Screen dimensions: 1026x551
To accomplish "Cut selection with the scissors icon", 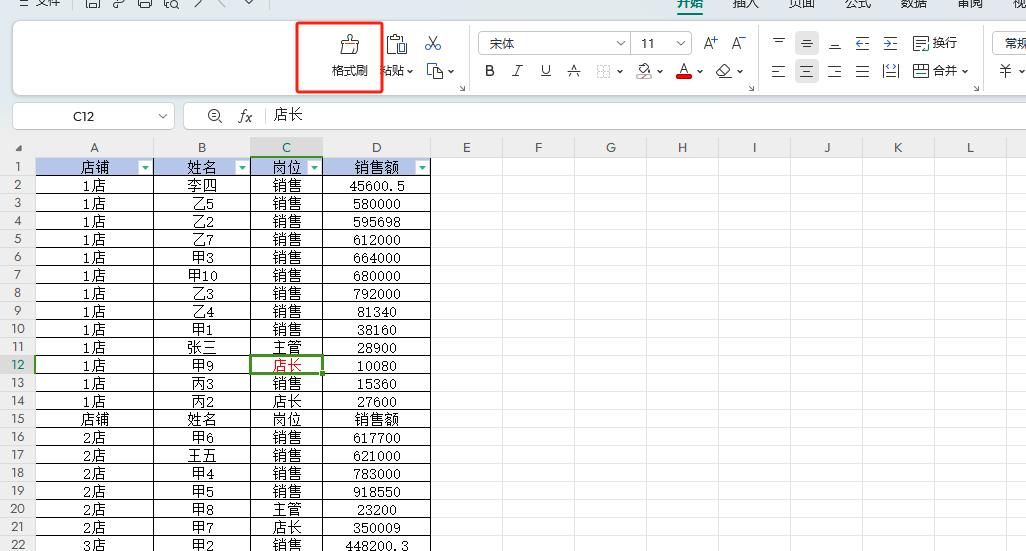I will pos(433,43).
